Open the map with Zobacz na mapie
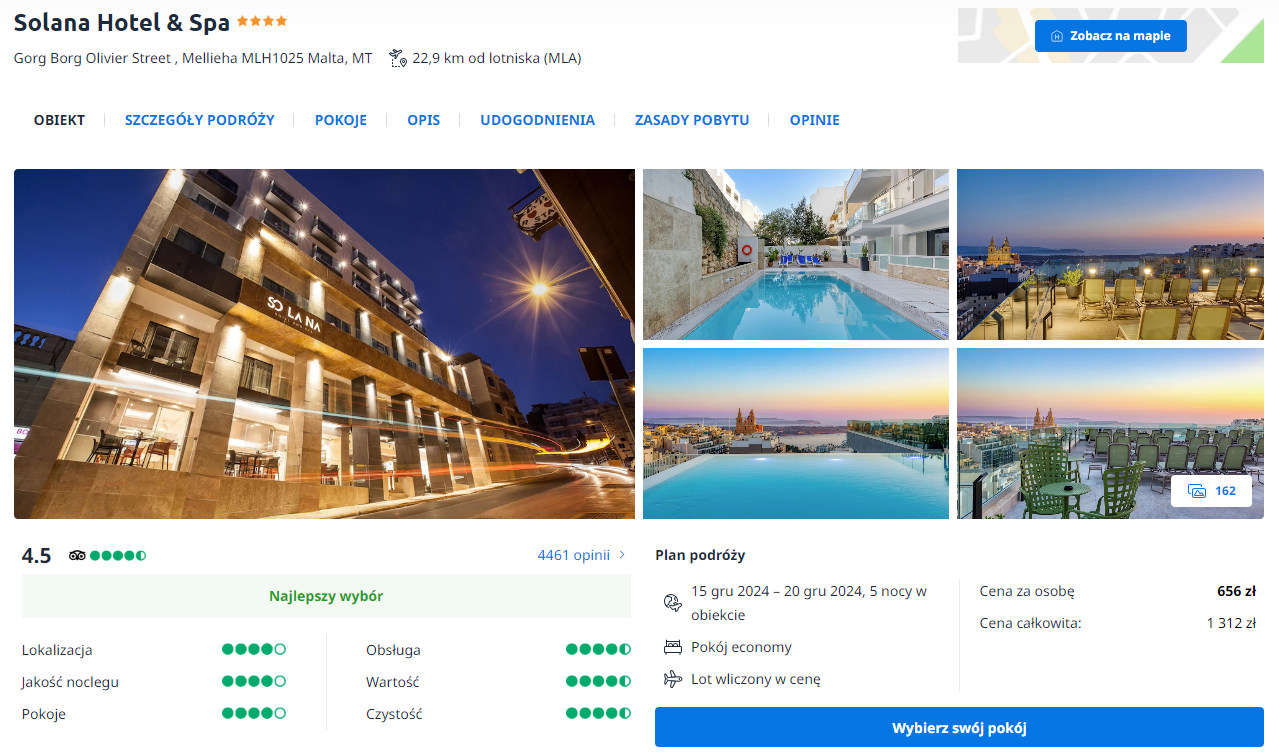The image size is (1279, 756). click(1111, 36)
